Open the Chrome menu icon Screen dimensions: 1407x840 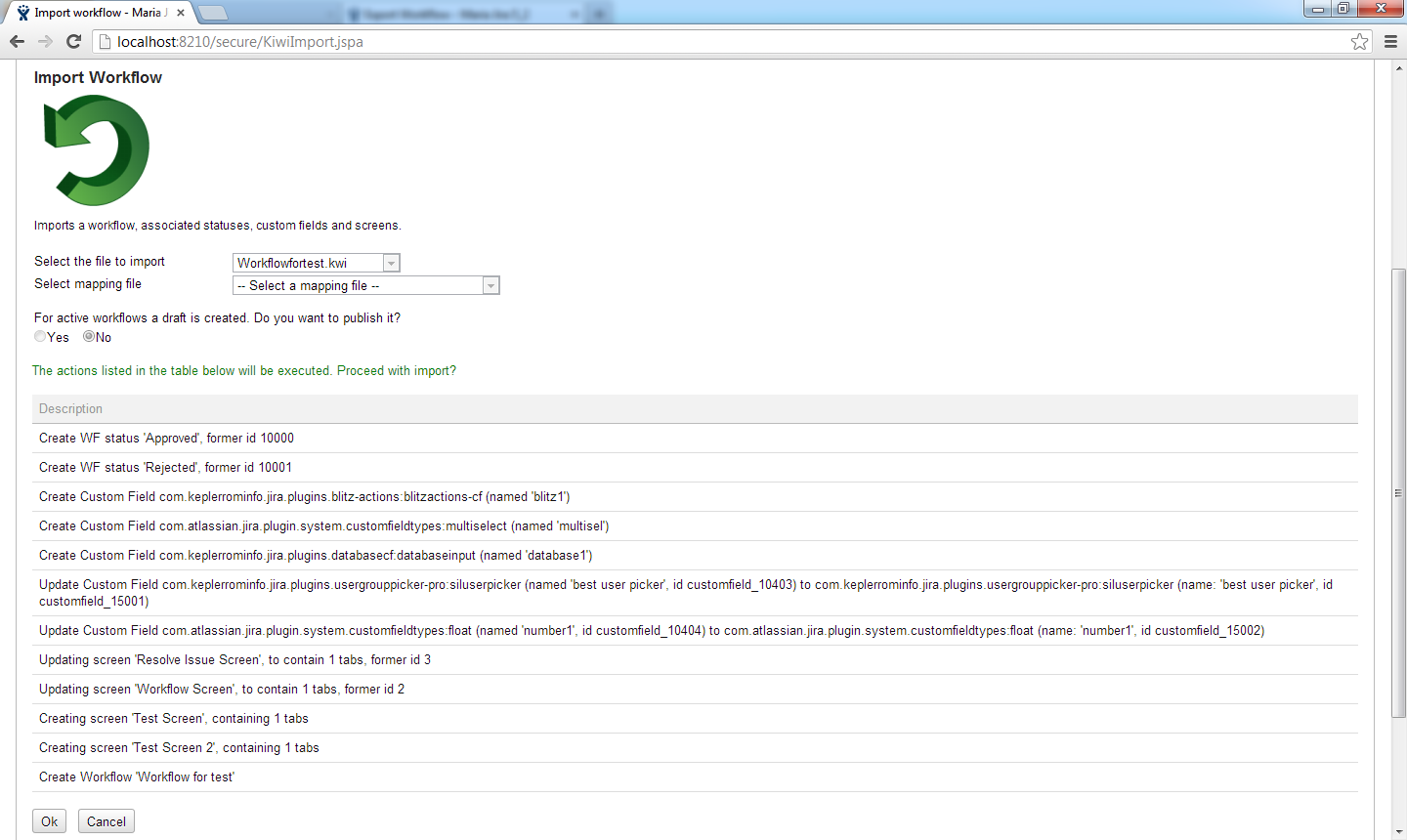coord(1390,41)
